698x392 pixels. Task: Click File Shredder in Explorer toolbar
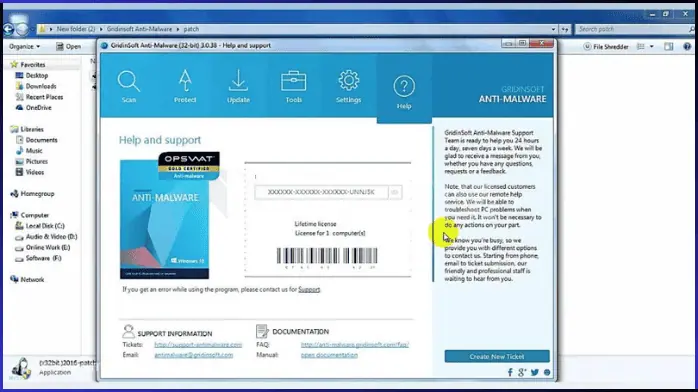606,47
